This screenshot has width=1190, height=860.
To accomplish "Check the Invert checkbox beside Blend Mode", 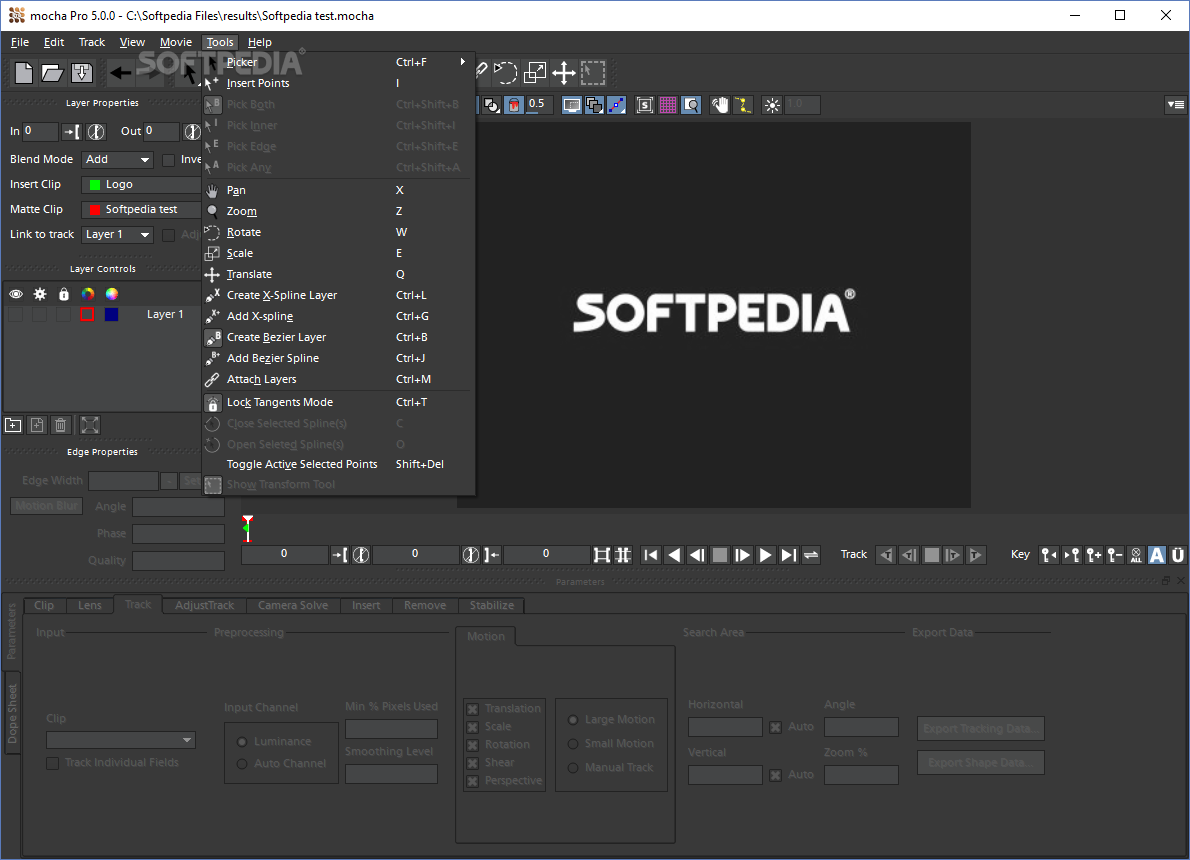I will coord(168,159).
